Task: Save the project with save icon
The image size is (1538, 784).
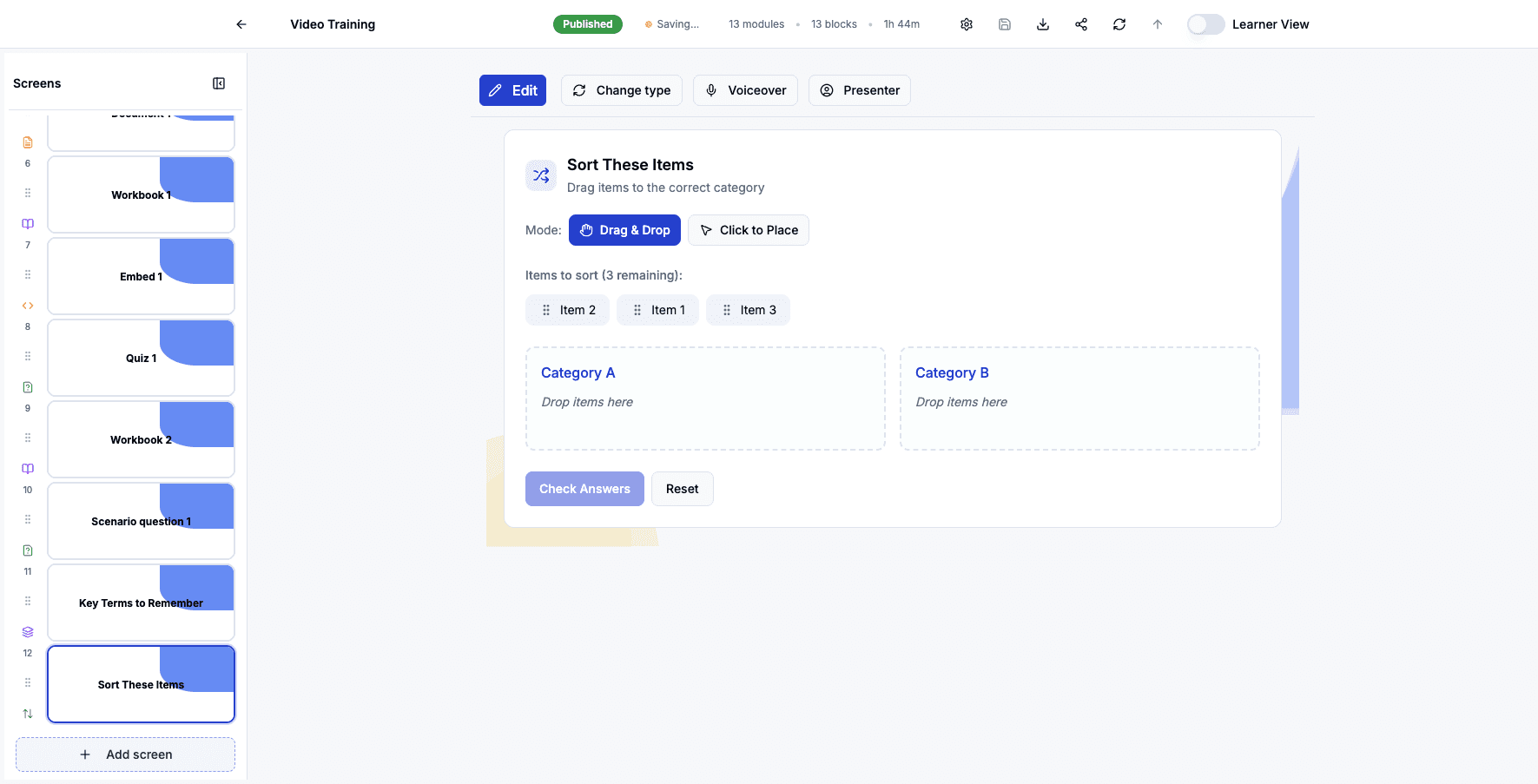Action: click(1005, 23)
